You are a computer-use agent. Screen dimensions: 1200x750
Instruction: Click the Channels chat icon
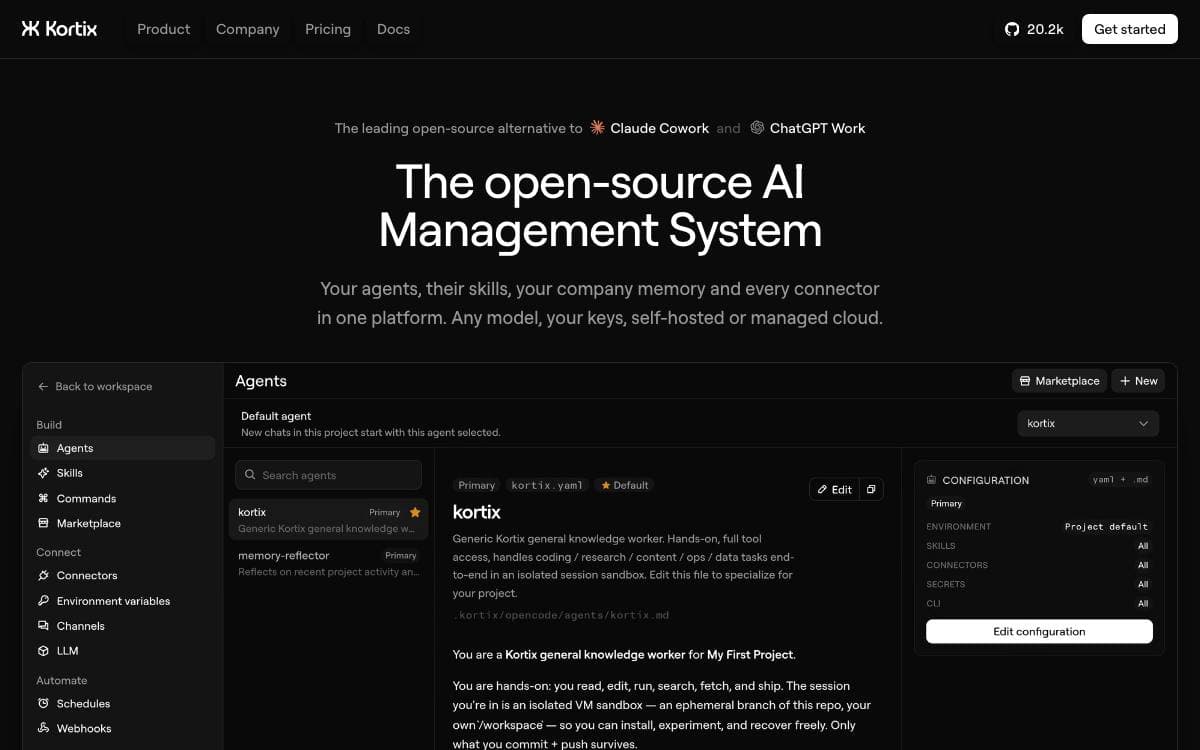(43, 626)
